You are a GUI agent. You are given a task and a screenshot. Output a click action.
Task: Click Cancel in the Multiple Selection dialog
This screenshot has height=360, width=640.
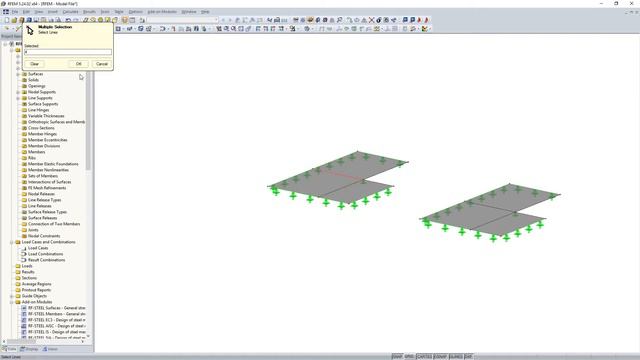(102, 64)
